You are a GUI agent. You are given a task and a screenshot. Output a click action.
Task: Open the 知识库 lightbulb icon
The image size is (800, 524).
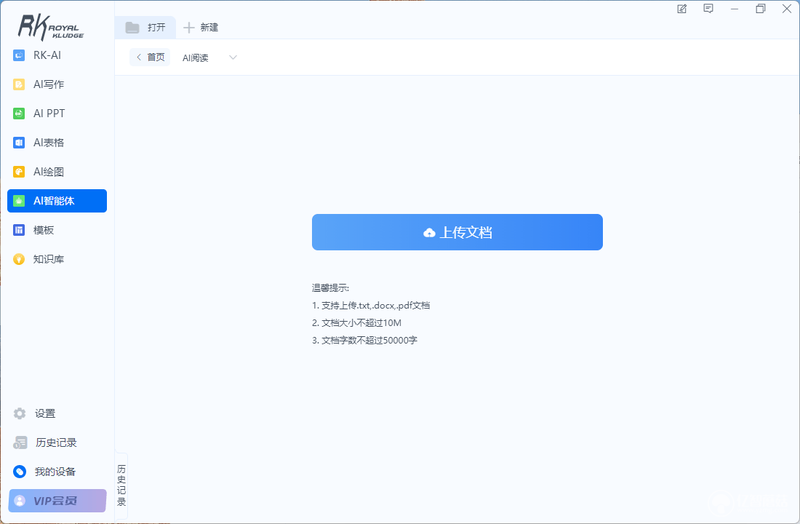tap(19, 259)
